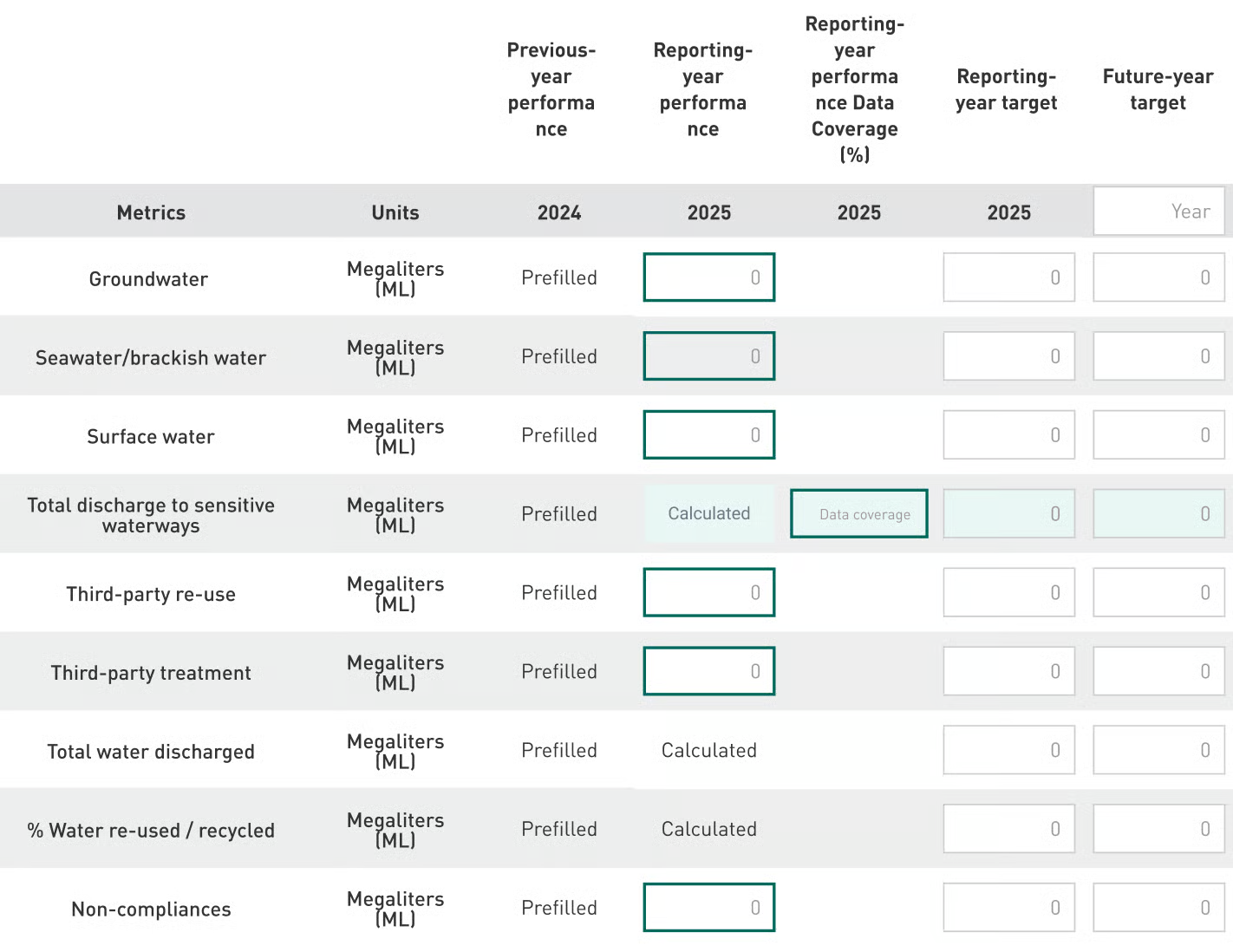Focus Seawater/brackish water reporting-year target input
1233x952 pixels.
(x=1008, y=356)
